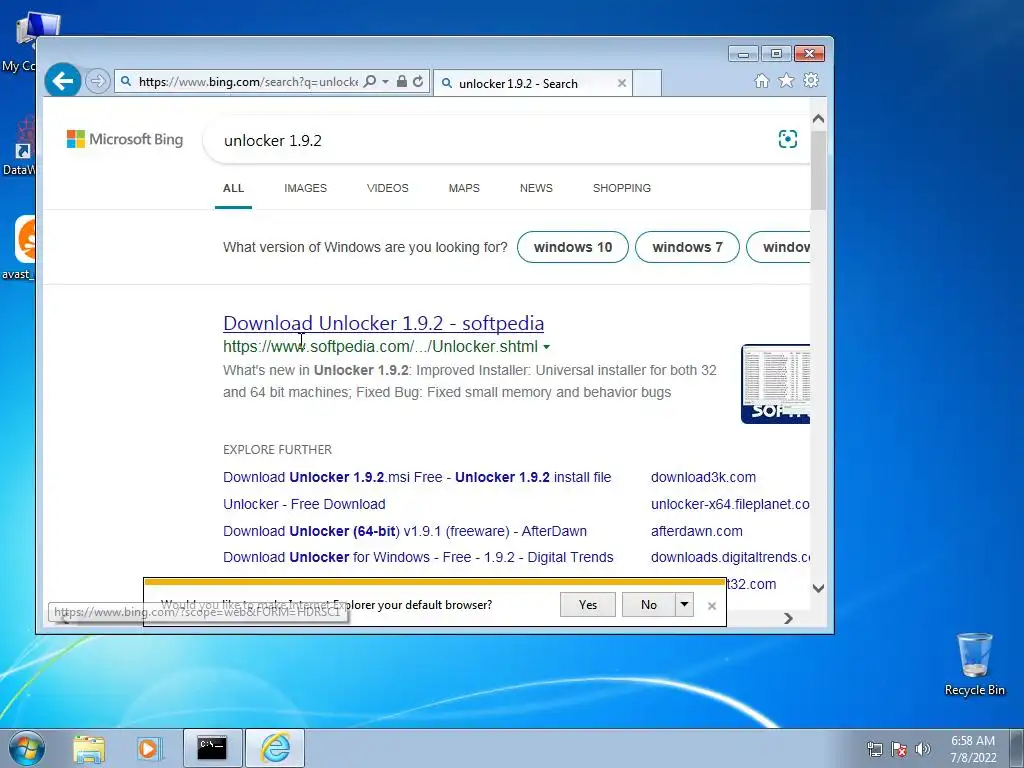This screenshot has height=768, width=1024.
Task: Dismiss the default browser notification bar
Action: point(712,605)
